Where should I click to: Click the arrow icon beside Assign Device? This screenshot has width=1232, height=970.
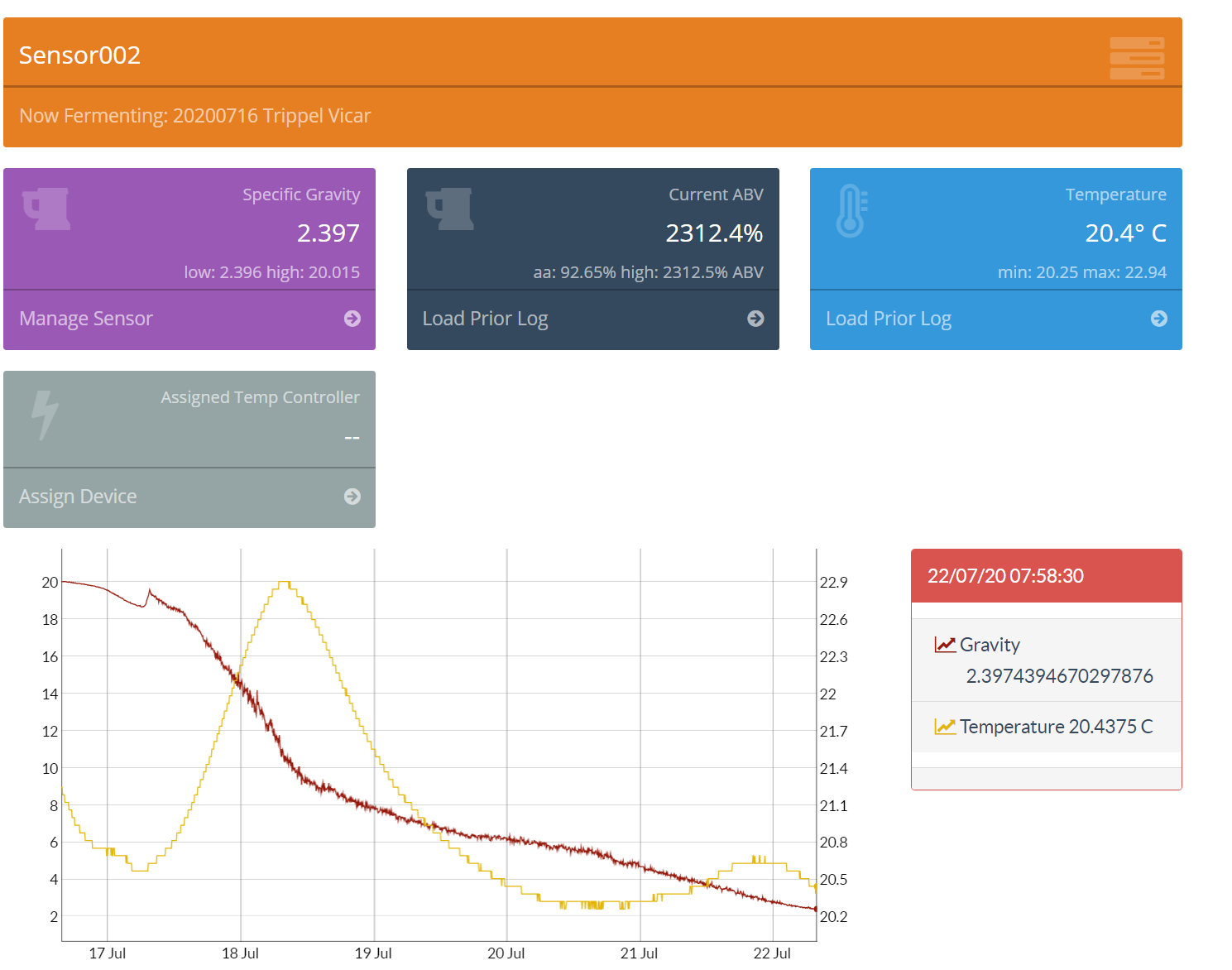click(x=352, y=497)
